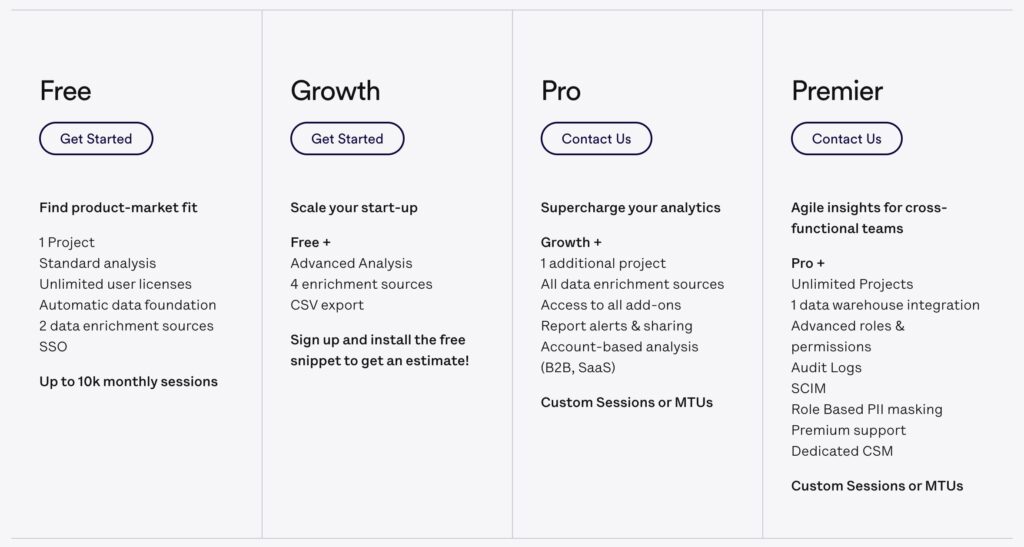
Task: Click "1 data warehouse integration" feature
Action: (885, 305)
